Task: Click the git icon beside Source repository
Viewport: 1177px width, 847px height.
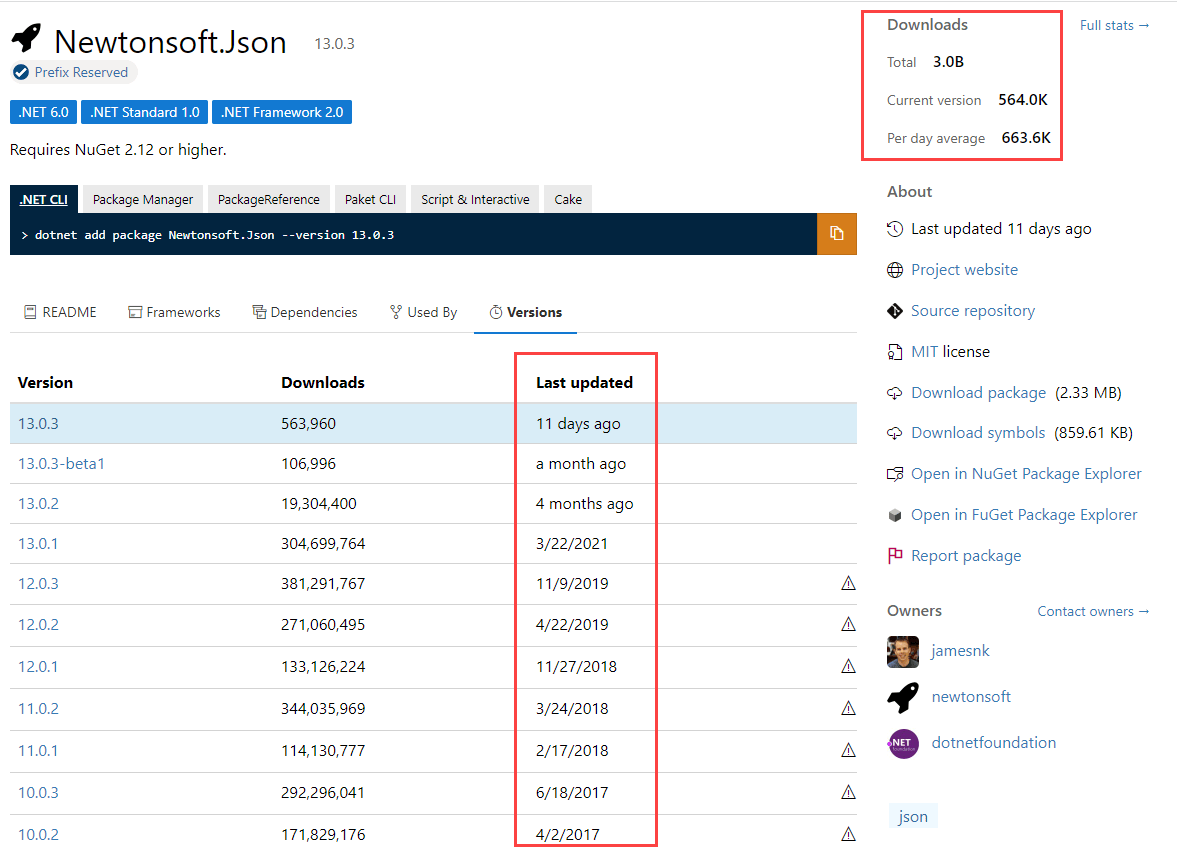Action: click(x=895, y=311)
